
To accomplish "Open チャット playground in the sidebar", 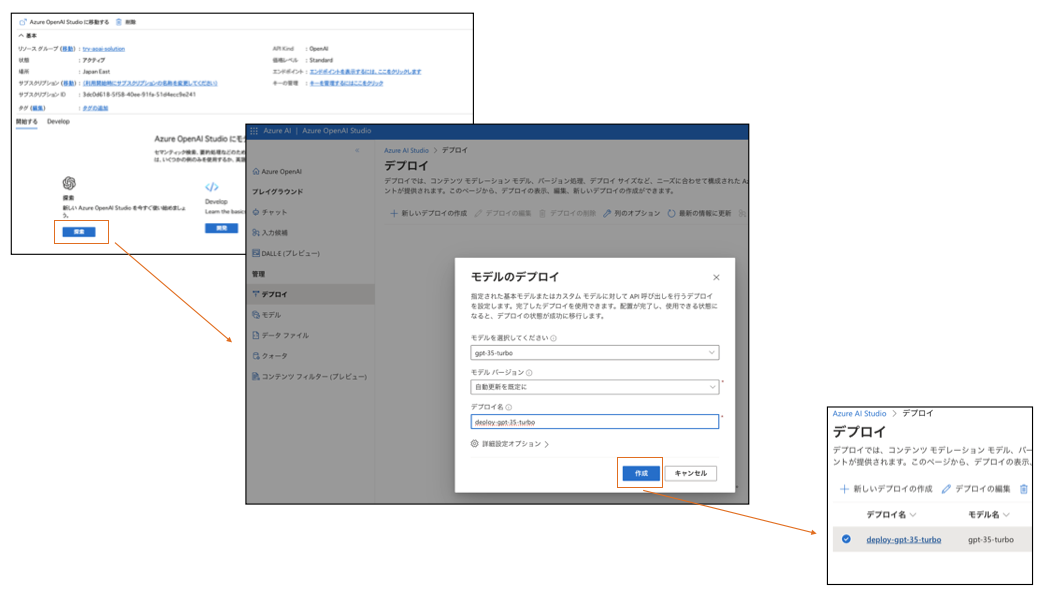I will point(270,212).
